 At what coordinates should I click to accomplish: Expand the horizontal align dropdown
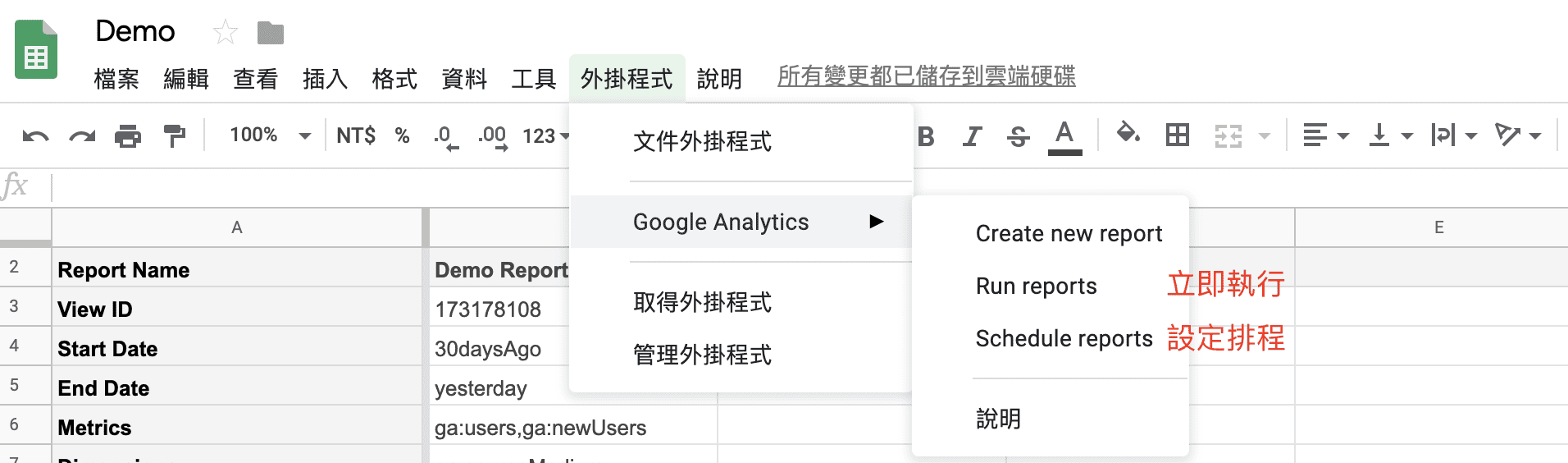coord(1325,135)
